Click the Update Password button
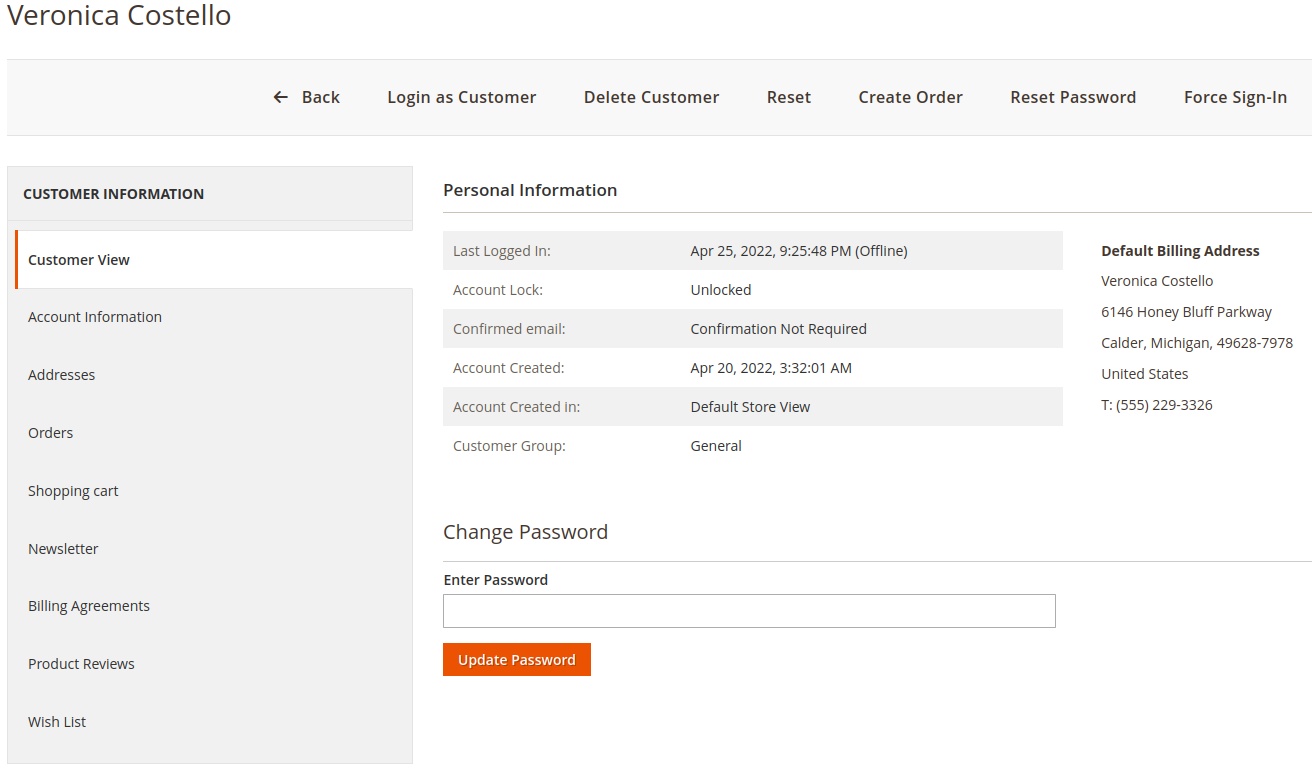Viewport: 1312px width, 774px height. [517, 660]
